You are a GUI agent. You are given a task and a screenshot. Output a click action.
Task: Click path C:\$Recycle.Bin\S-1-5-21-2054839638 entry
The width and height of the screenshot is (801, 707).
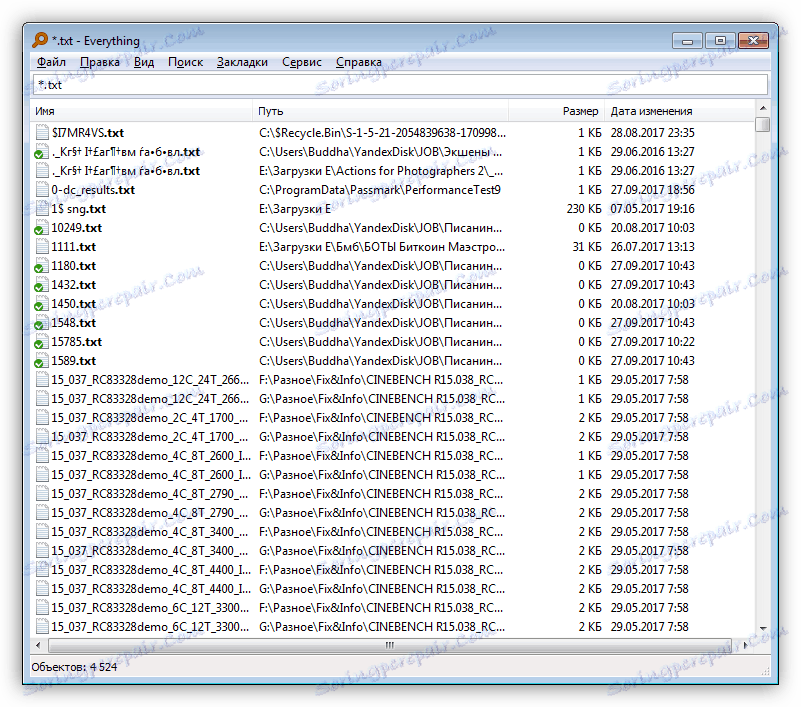[382, 133]
